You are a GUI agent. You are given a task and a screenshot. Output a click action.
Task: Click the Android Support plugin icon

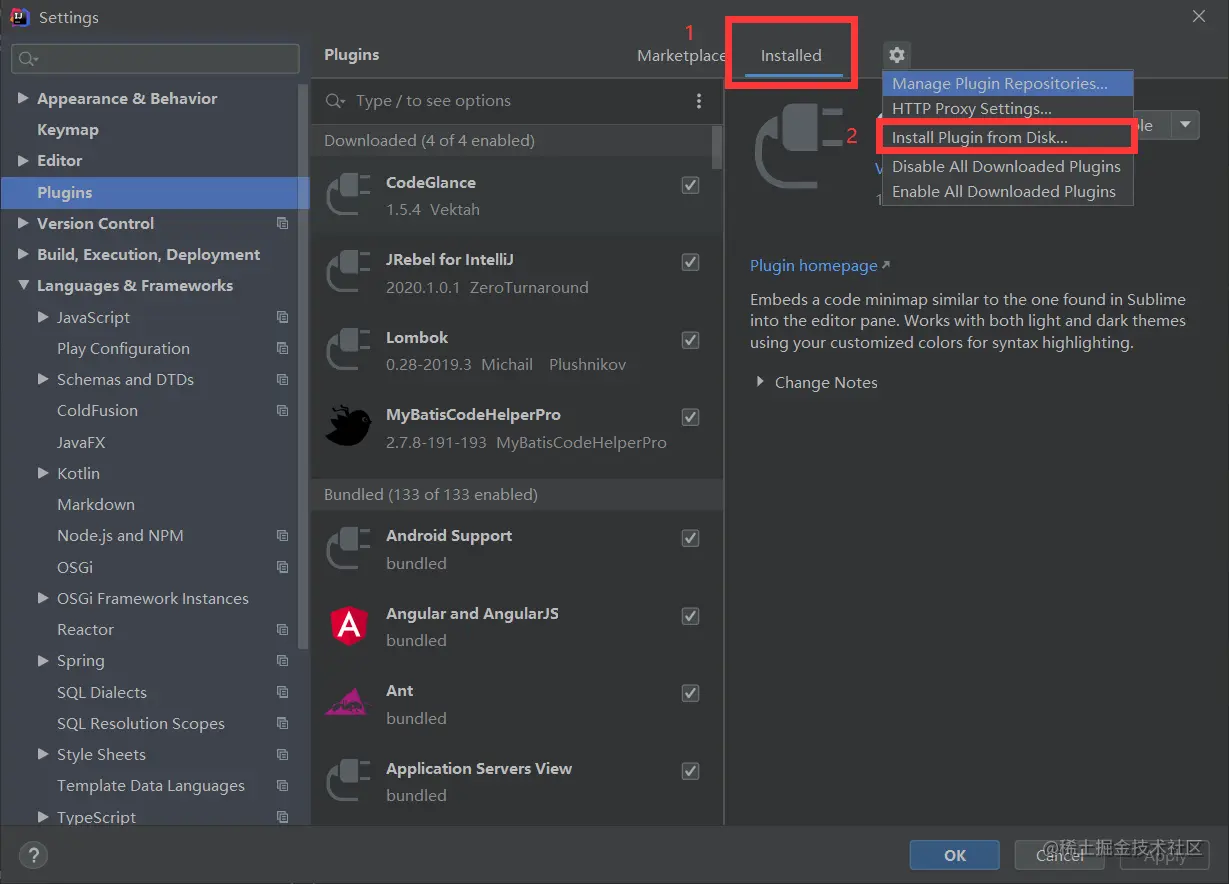click(348, 549)
